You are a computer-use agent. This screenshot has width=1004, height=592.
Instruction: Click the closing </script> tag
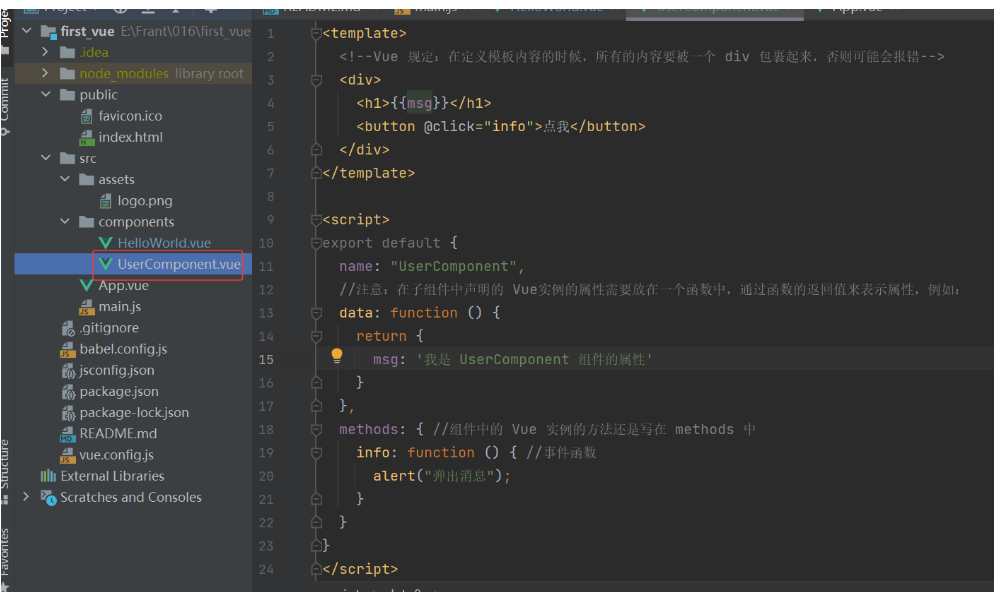pos(360,569)
